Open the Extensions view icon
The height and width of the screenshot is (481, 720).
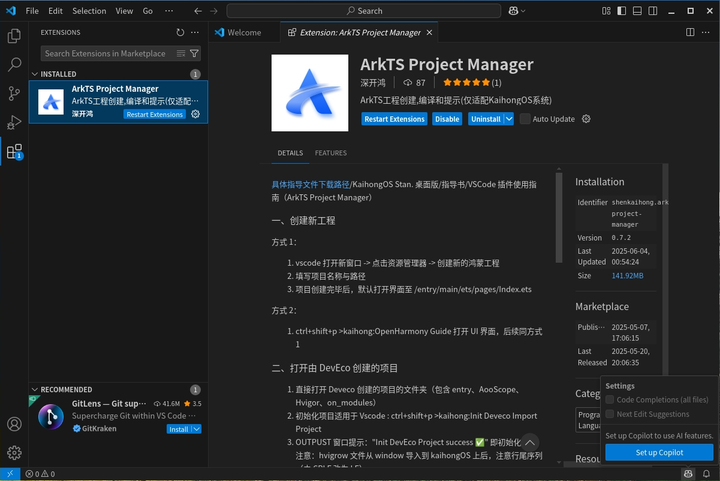click(14, 151)
